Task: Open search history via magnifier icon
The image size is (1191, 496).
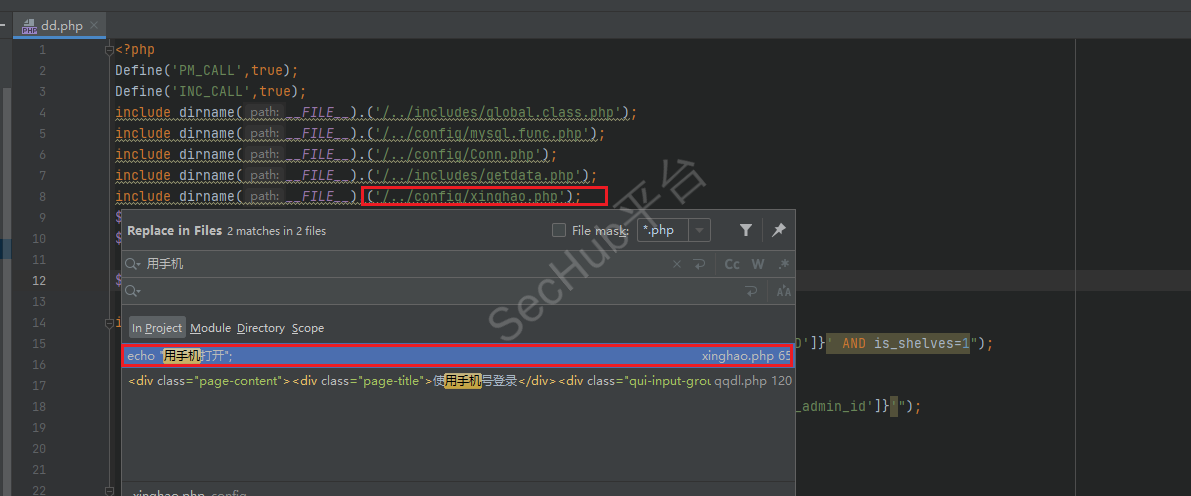Action: pyautogui.click(x=133, y=264)
